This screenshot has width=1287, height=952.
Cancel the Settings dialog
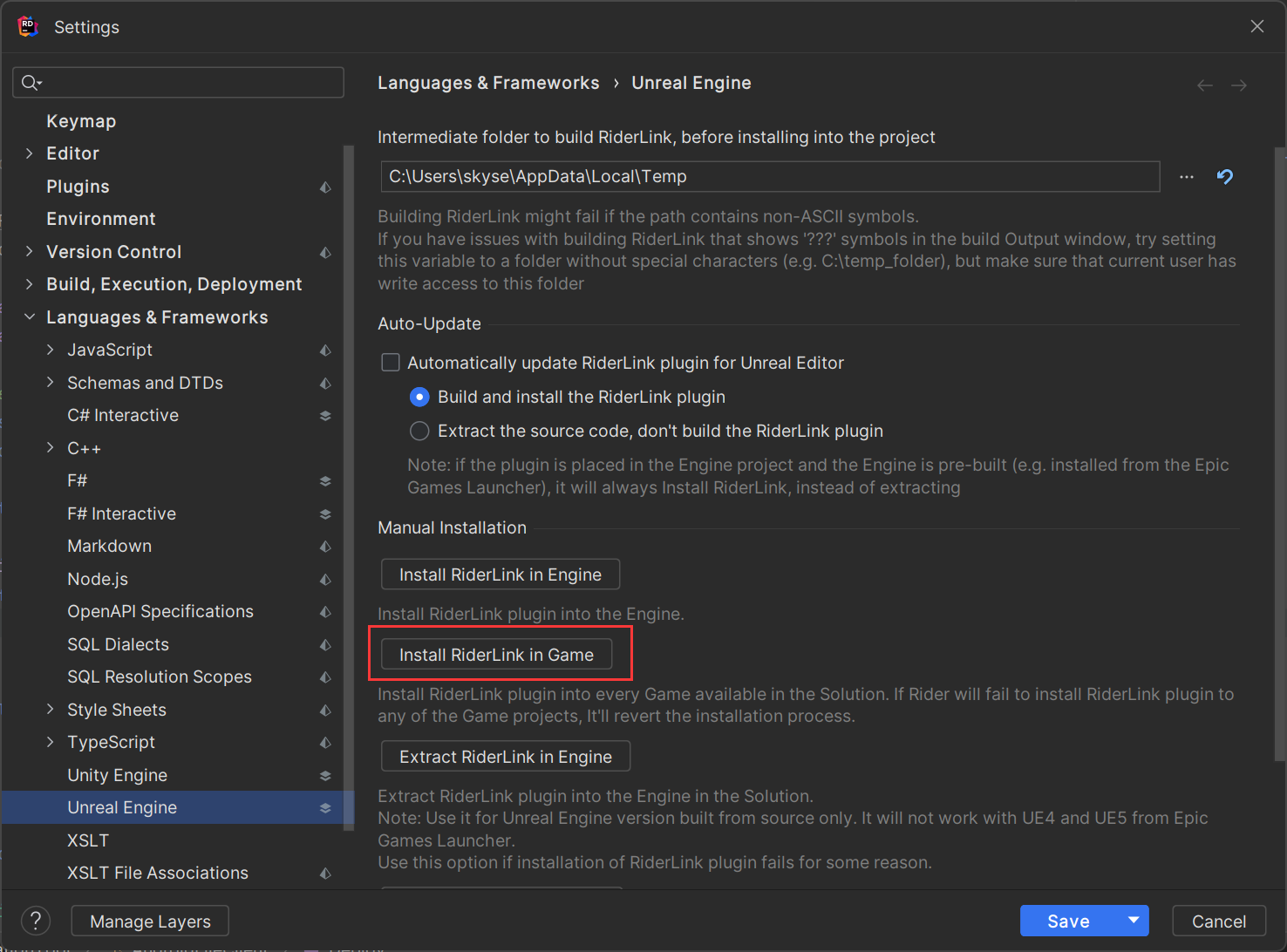pyautogui.click(x=1219, y=921)
